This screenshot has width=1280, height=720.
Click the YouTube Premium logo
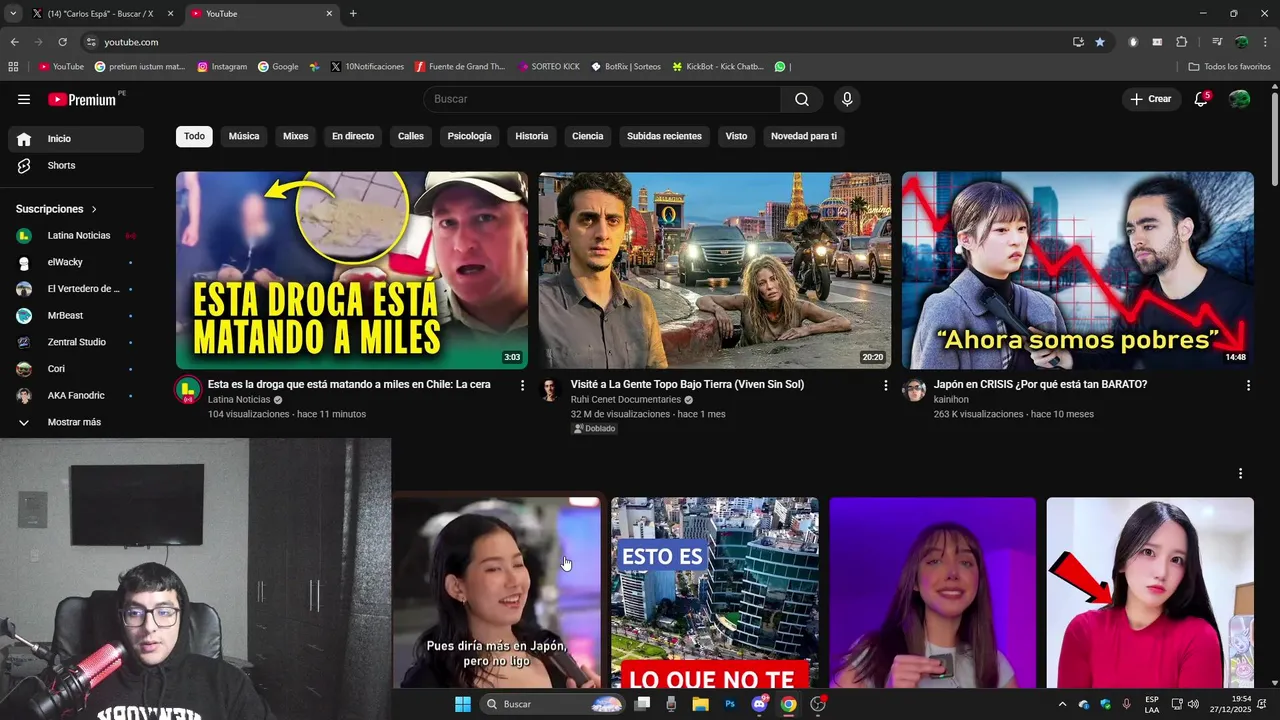tap(82, 99)
